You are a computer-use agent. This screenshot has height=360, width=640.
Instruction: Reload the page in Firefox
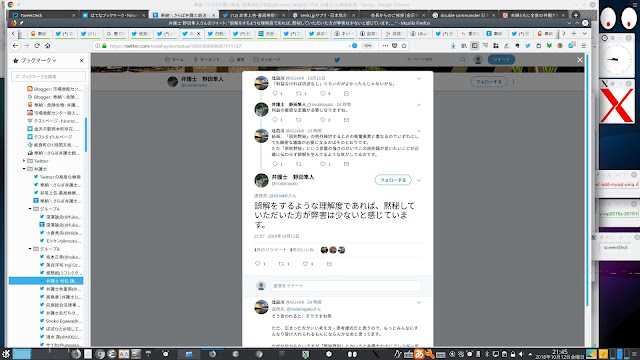point(37,46)
